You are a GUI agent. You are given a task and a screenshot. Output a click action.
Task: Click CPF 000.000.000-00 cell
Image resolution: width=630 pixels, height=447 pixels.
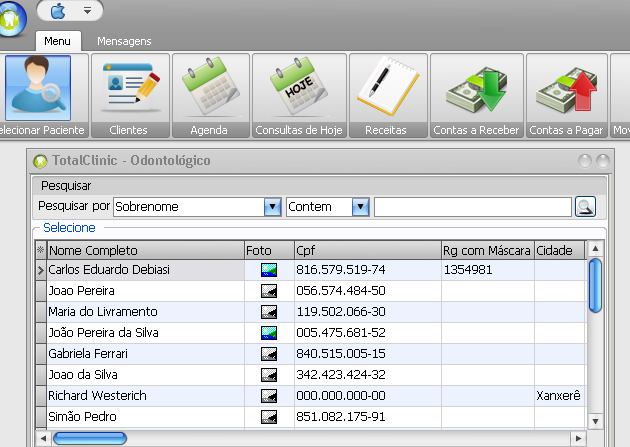(368, 396)
